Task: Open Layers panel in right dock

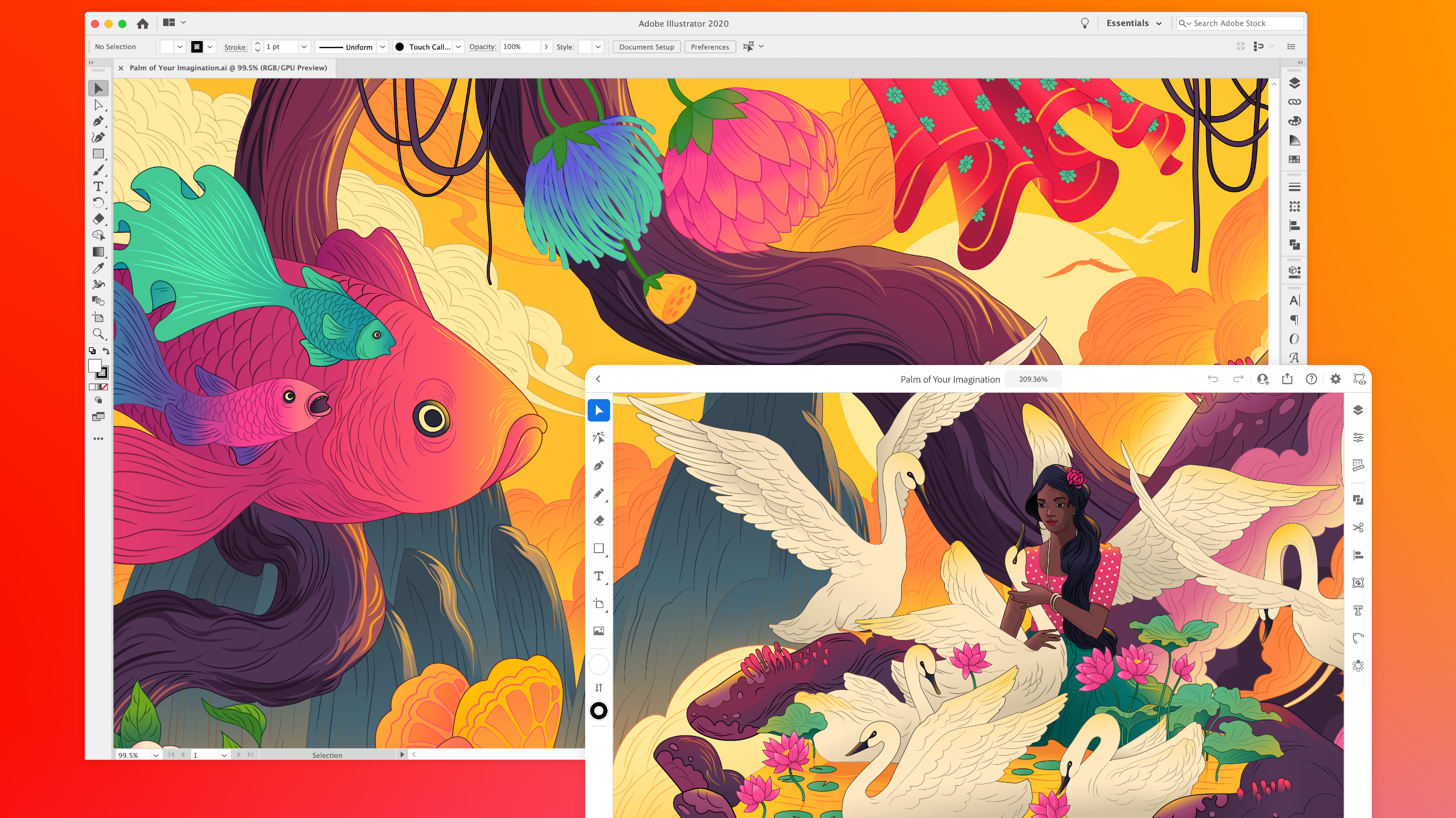Action: point(1295,83)
